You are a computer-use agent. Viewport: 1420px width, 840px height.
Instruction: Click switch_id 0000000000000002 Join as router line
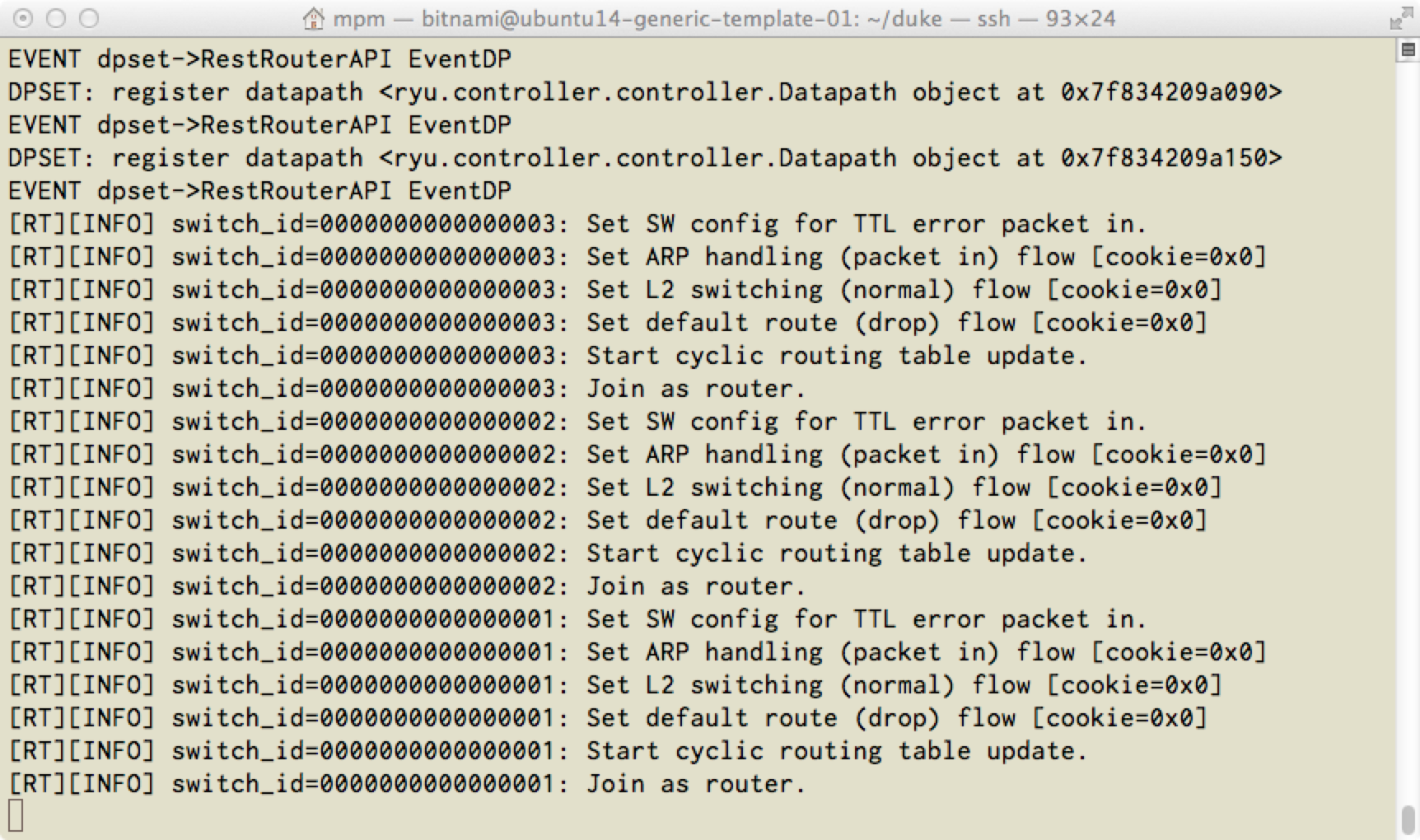pyautogui.click(x=407, y=586)
